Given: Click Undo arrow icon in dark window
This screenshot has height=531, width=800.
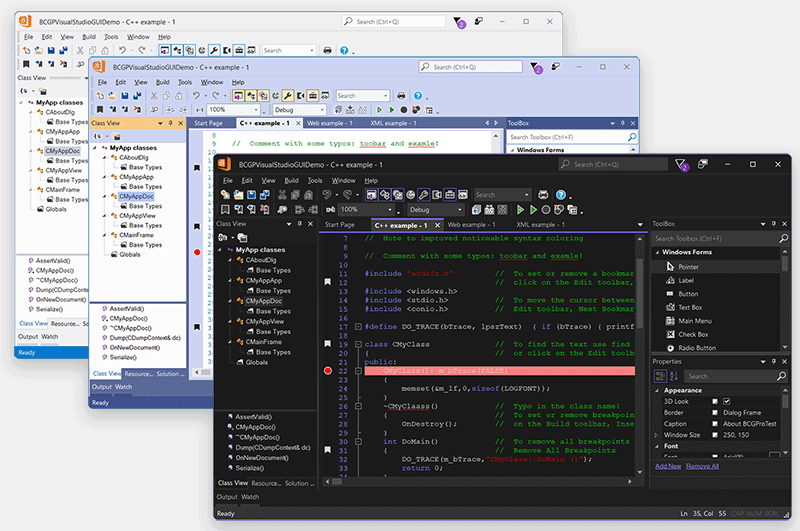Looking at the screenshot, I should (x=327, y=195).
